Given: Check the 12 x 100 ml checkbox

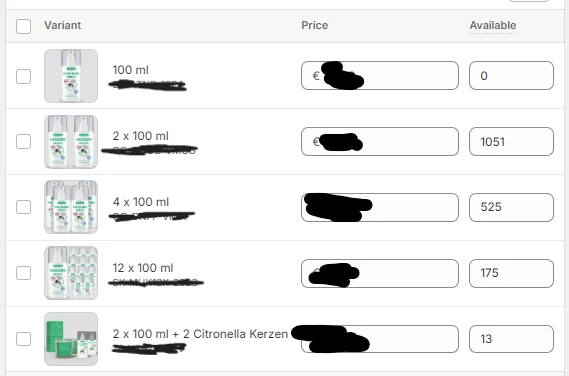Looking at the screenshot, I should [24, 273].
